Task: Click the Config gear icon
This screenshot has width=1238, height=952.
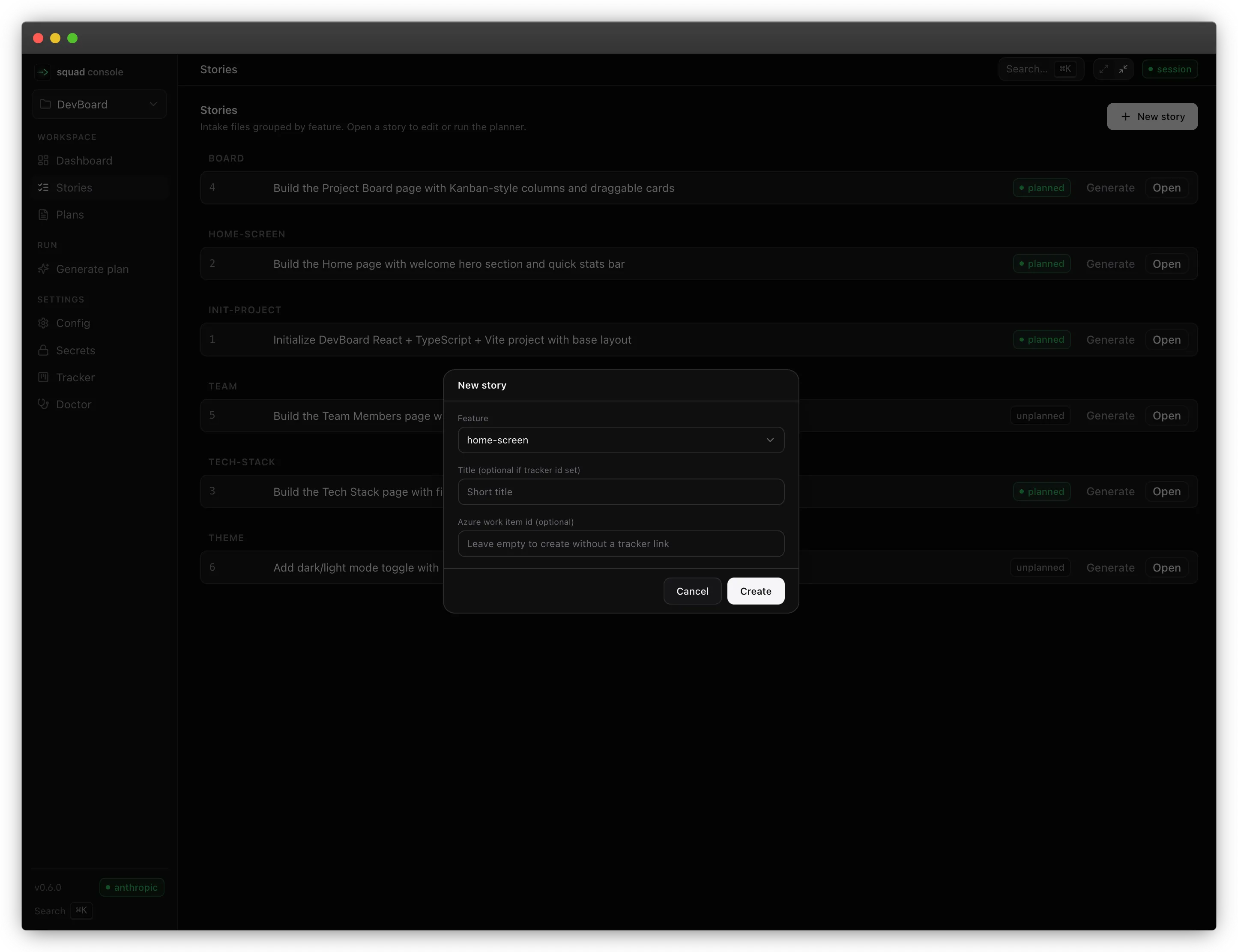Action: pyautogui.click(x=43, y=323)
